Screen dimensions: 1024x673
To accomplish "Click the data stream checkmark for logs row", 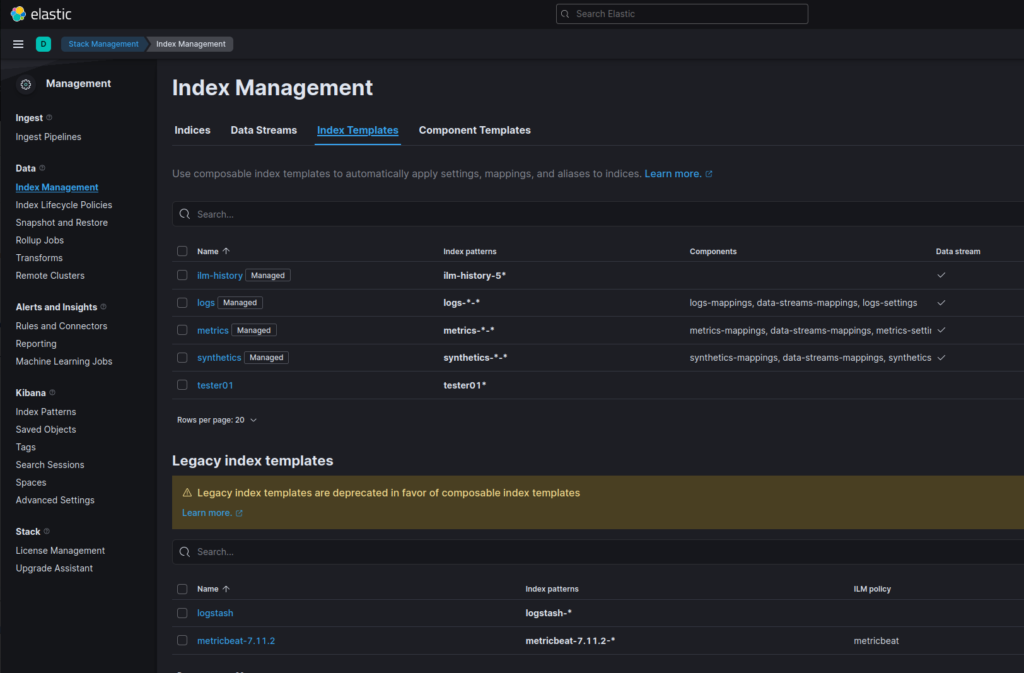I will [941, 303].
